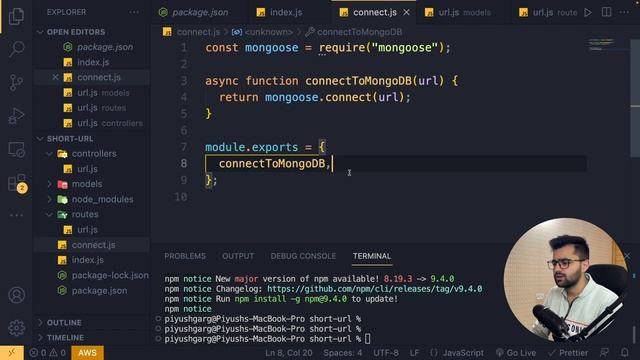Open the Remote Explorer view
Image resolution: width=640 pixels, height=360 pixels.
pyautogui.click(x=16, y=149)
